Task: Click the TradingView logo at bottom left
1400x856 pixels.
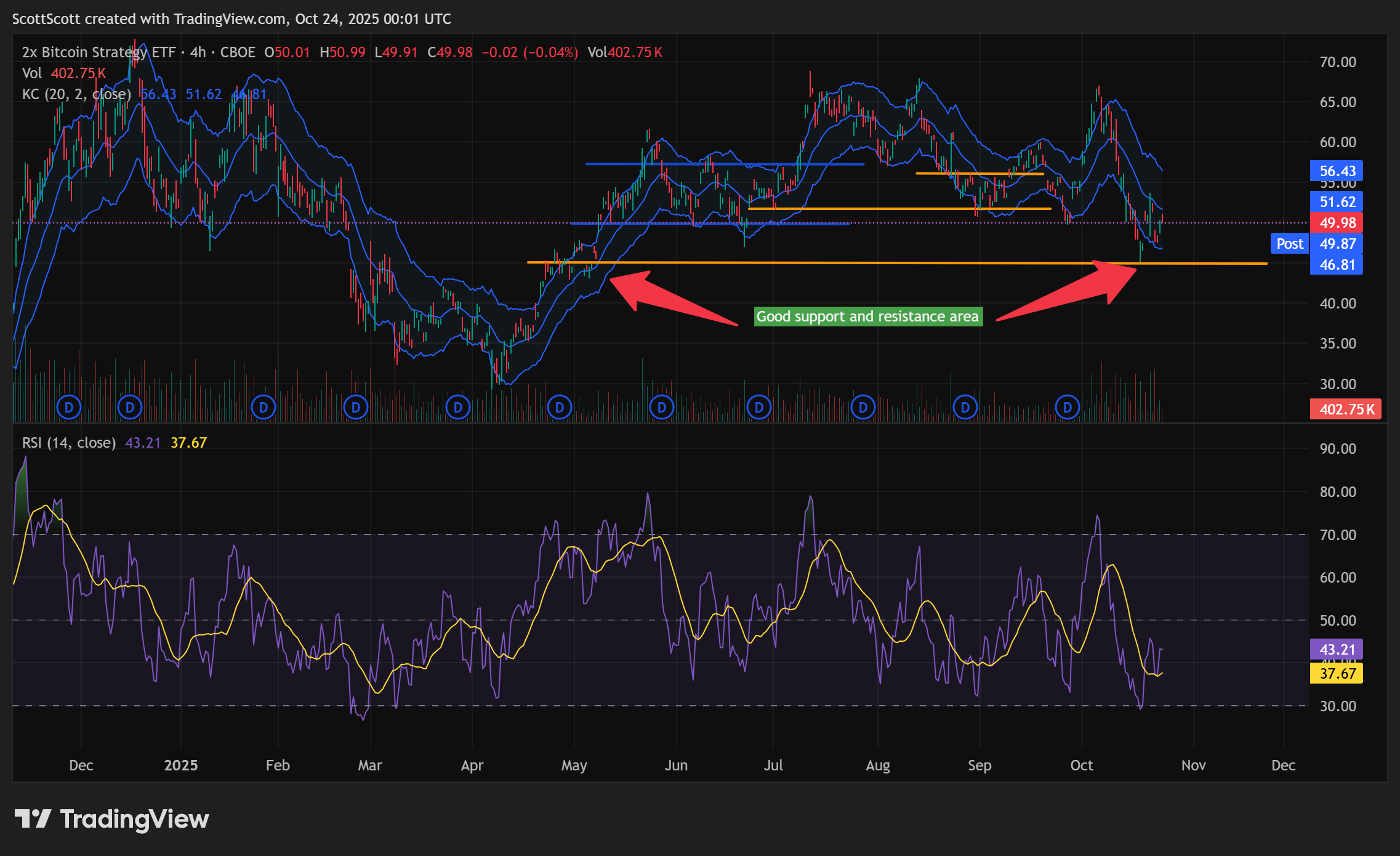Action: 112,819
